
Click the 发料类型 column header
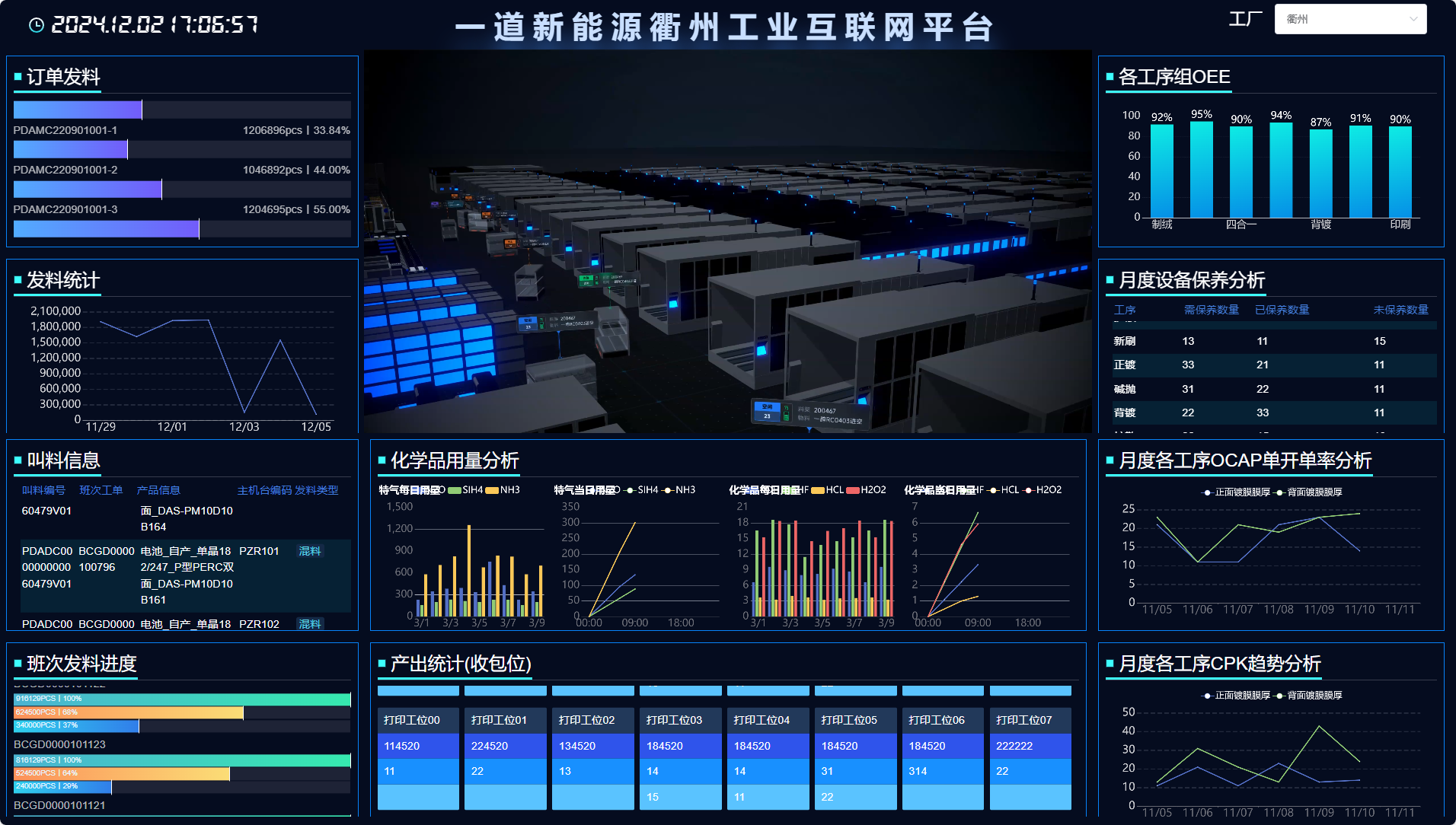(317, 490)
